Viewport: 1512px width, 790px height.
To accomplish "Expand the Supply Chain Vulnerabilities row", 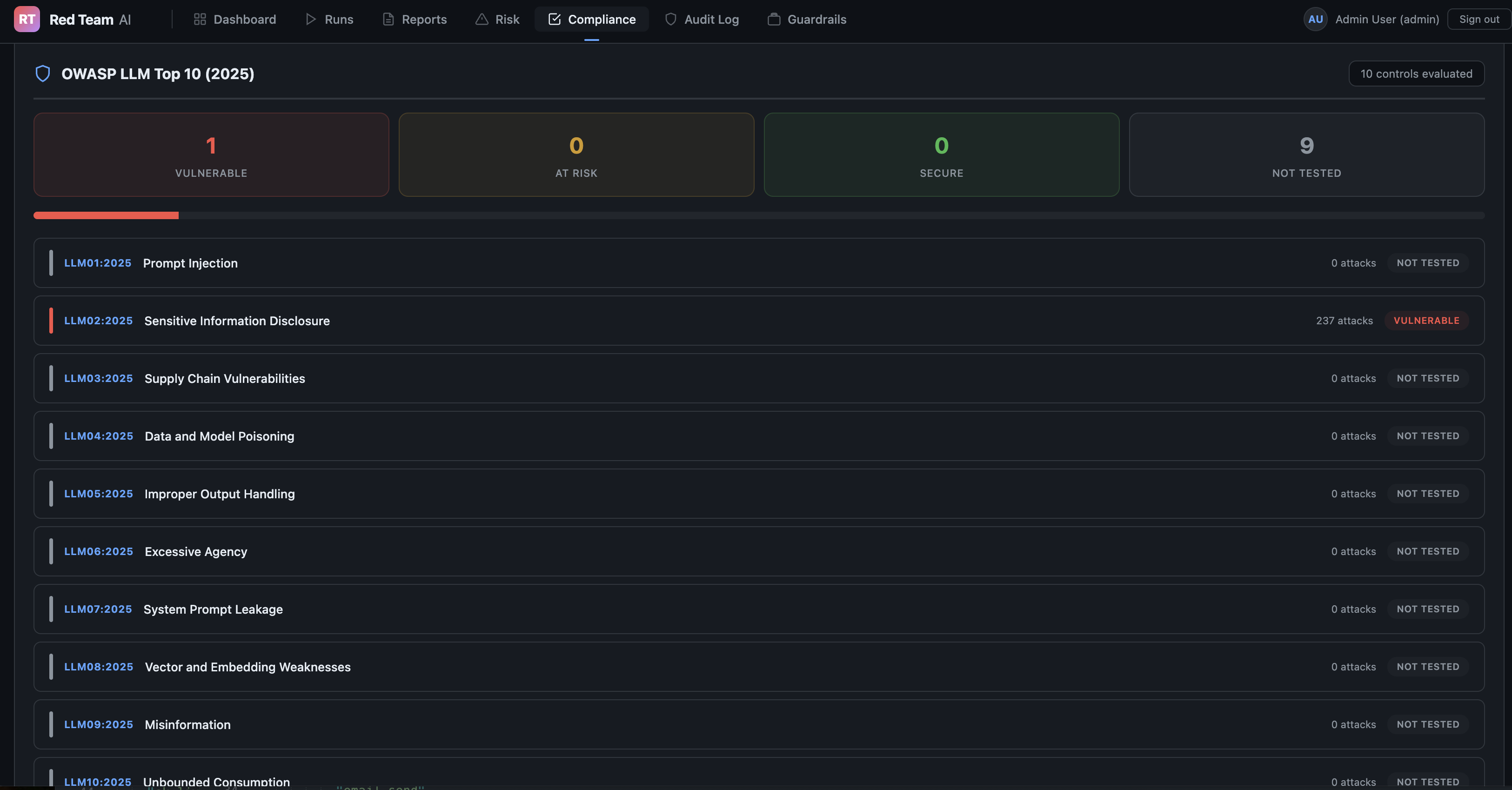I will tap(759, 378).
